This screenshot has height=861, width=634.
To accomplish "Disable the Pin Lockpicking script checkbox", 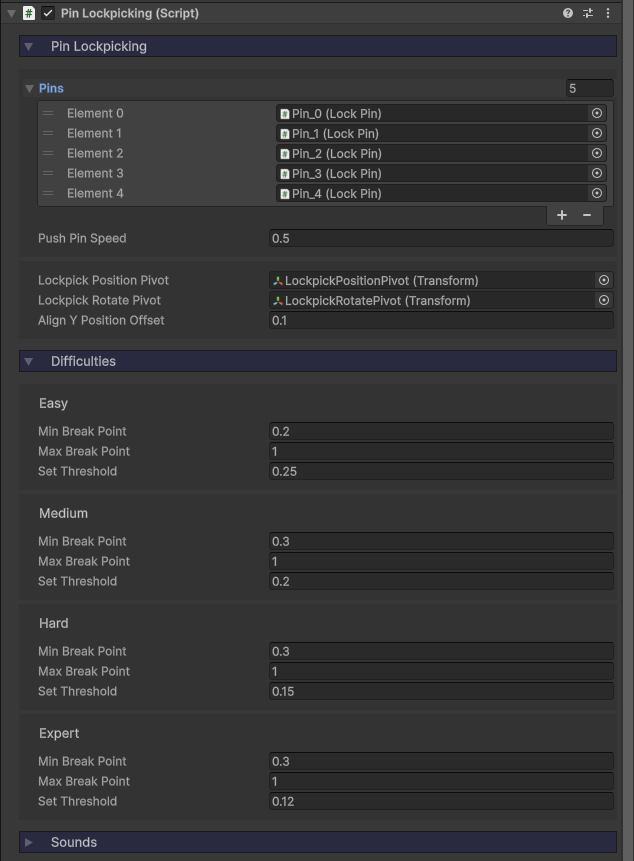I will (x=48, y=14).
